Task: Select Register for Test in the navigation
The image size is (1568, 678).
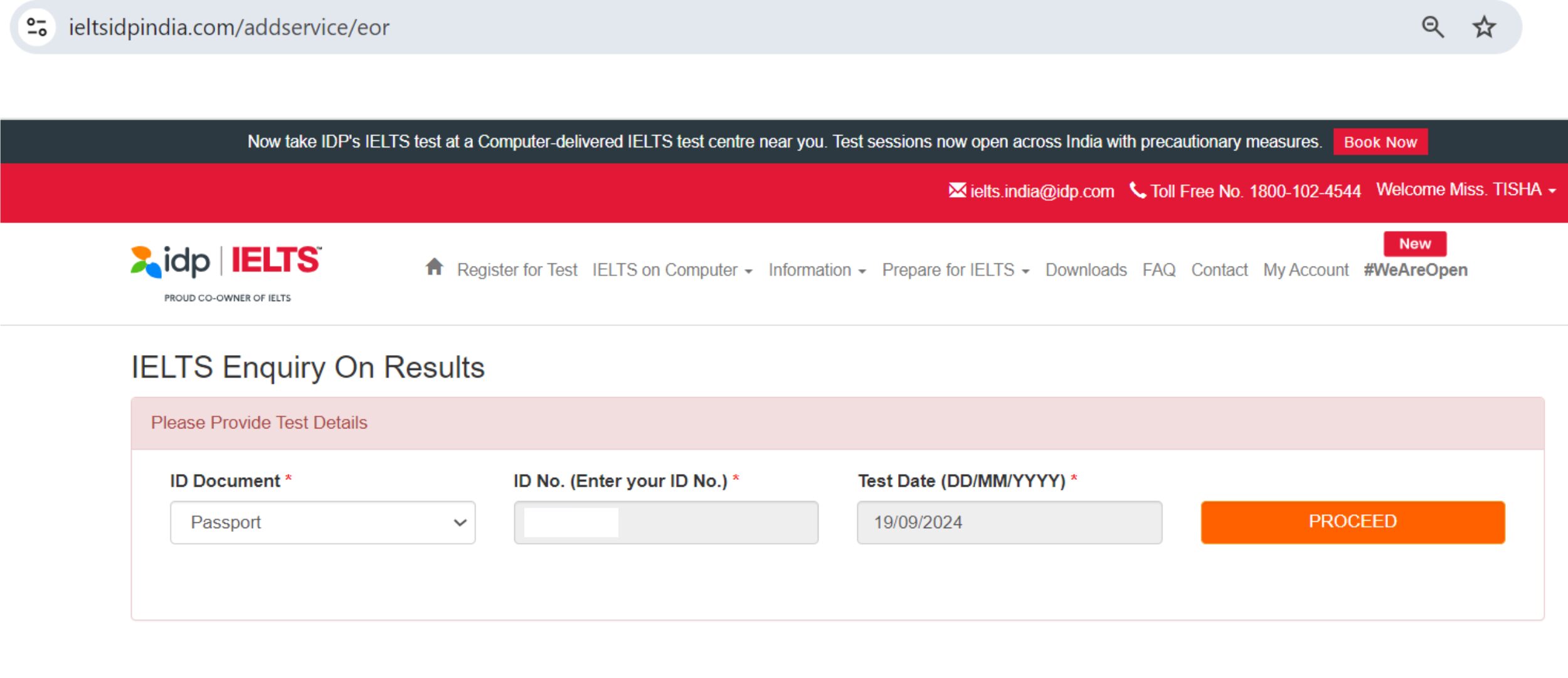Action: (518, 270)
